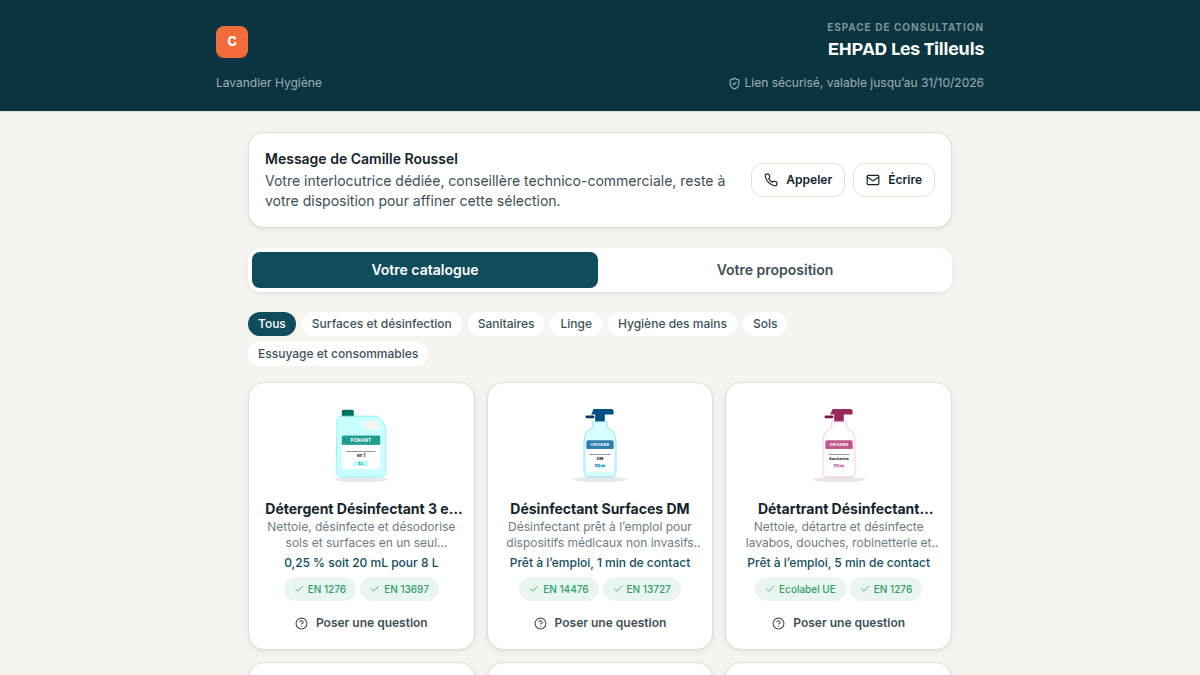Click the secure link expiry date text
Screen dimensions: 1200x675
point(864,83)
